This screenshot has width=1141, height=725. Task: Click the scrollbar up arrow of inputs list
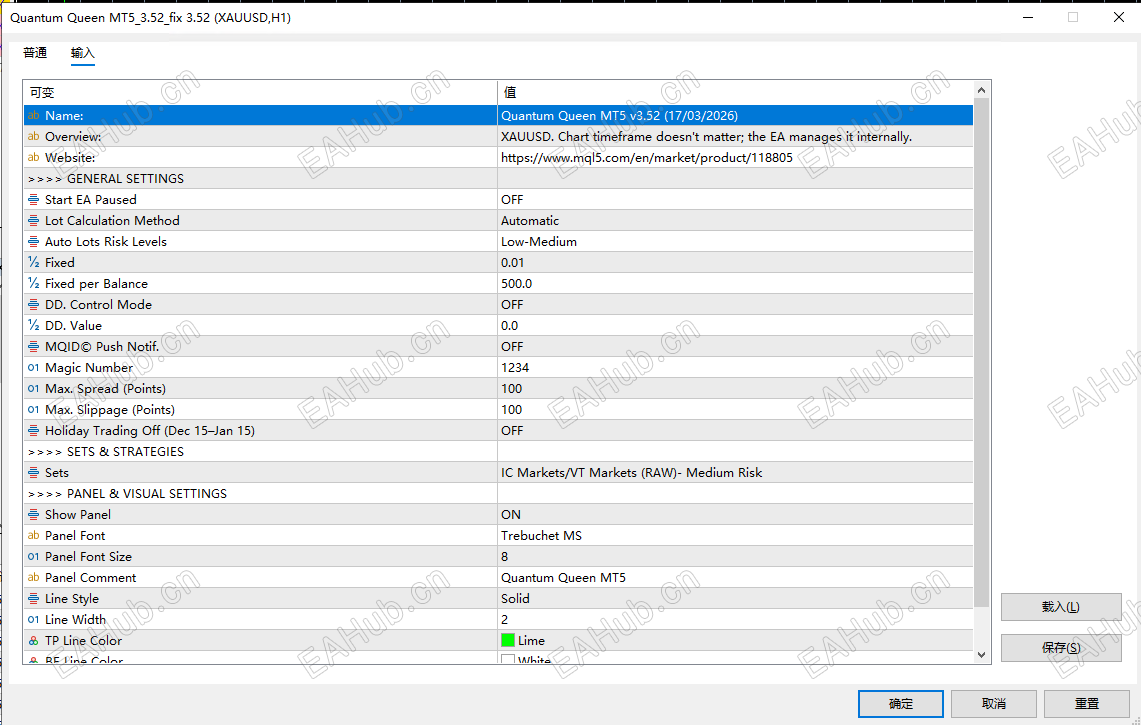pos(981,90)
